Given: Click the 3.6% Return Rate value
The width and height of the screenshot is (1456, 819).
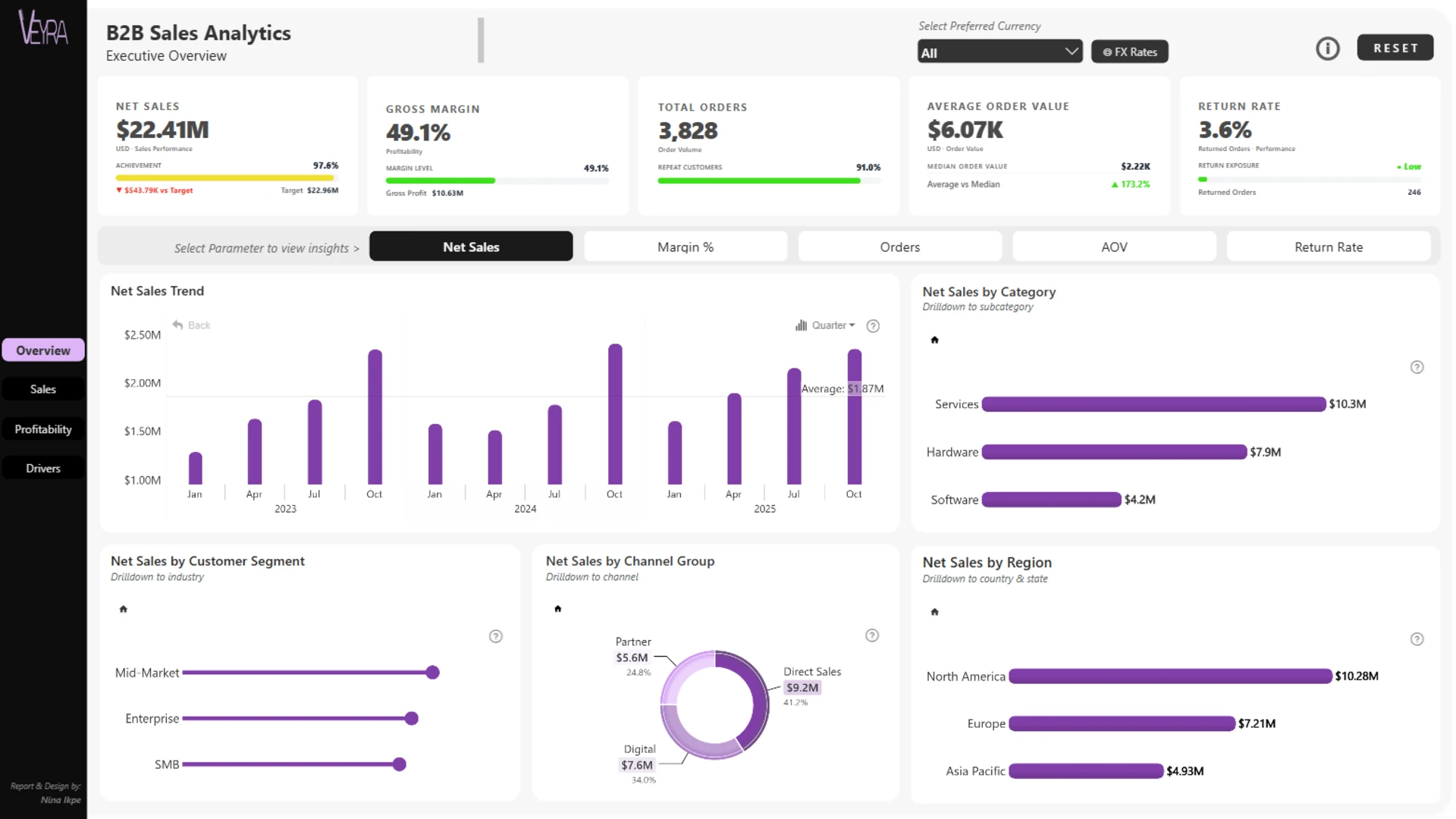Looking at the screenshot, I should click(x=1225, y=130).
